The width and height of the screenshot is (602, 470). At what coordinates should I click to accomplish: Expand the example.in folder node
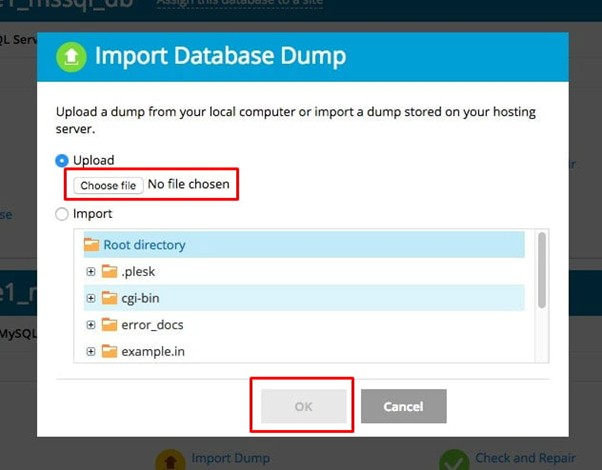click(x=91, y=352)
